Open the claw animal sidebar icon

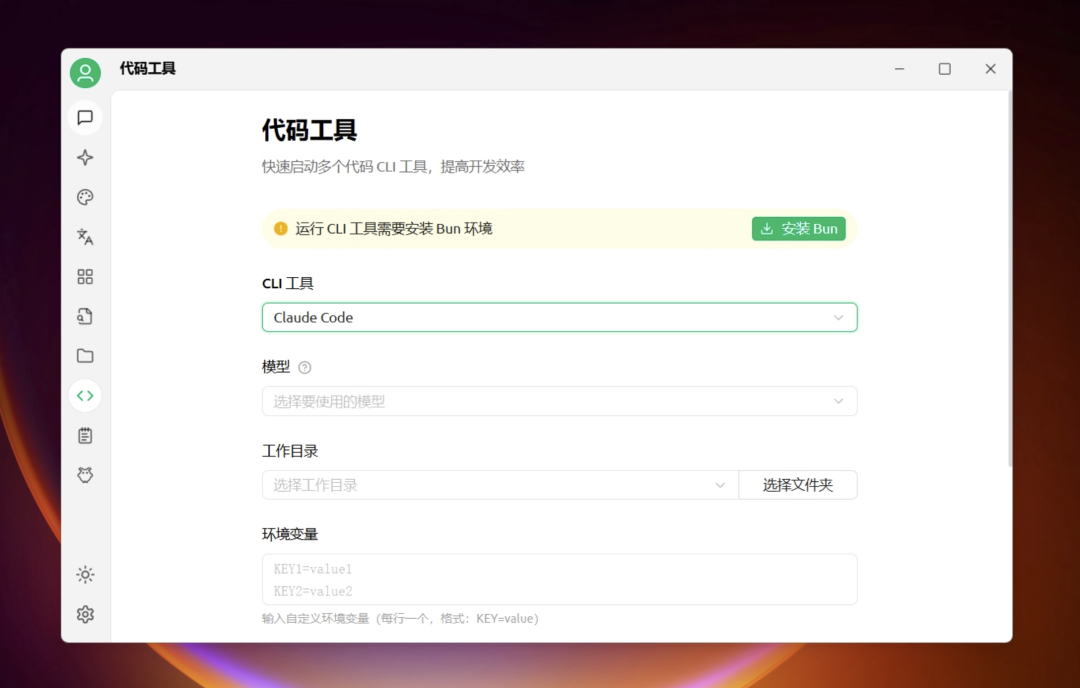click(x=85, y=475)
